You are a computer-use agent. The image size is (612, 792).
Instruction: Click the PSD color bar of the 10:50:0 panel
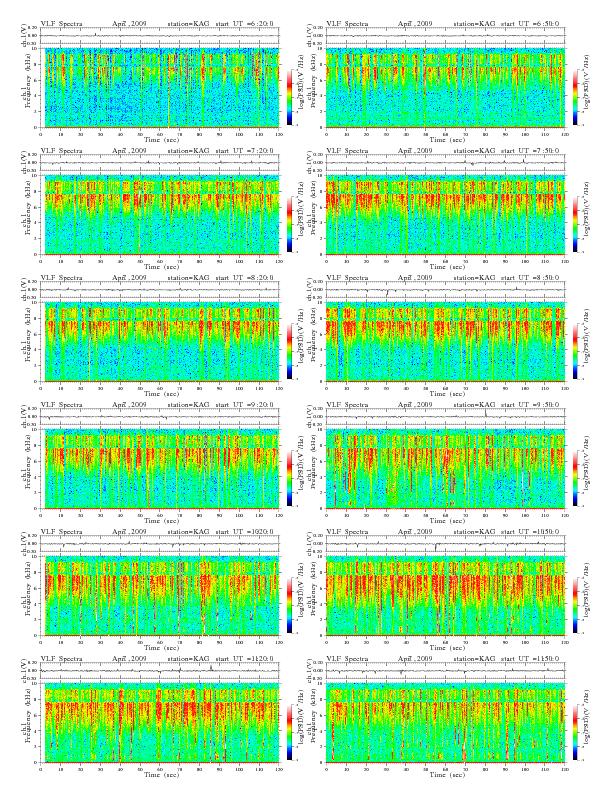[x=576, y=606]
